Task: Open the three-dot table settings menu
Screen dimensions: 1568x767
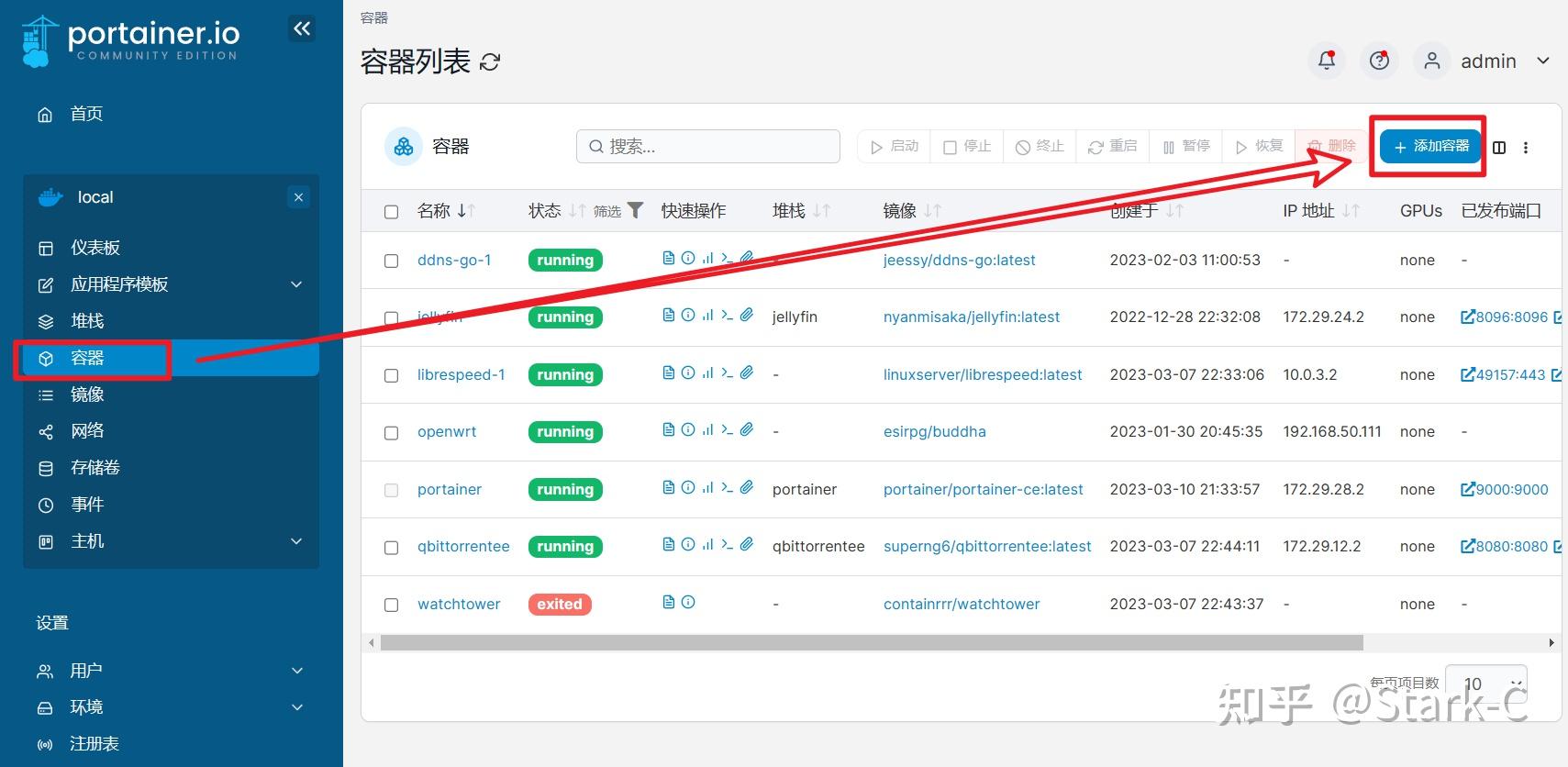Action: point(1526,147)
